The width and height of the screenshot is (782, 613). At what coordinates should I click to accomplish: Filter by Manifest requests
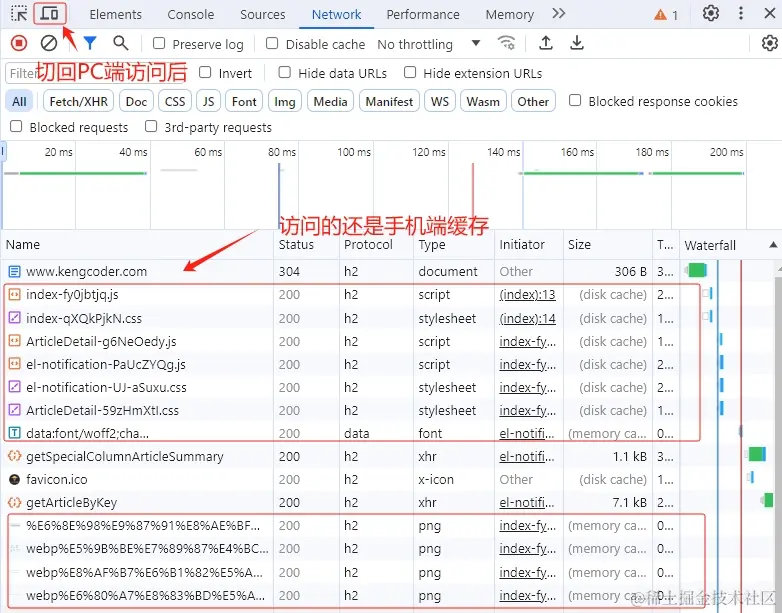tap(389, 101)
